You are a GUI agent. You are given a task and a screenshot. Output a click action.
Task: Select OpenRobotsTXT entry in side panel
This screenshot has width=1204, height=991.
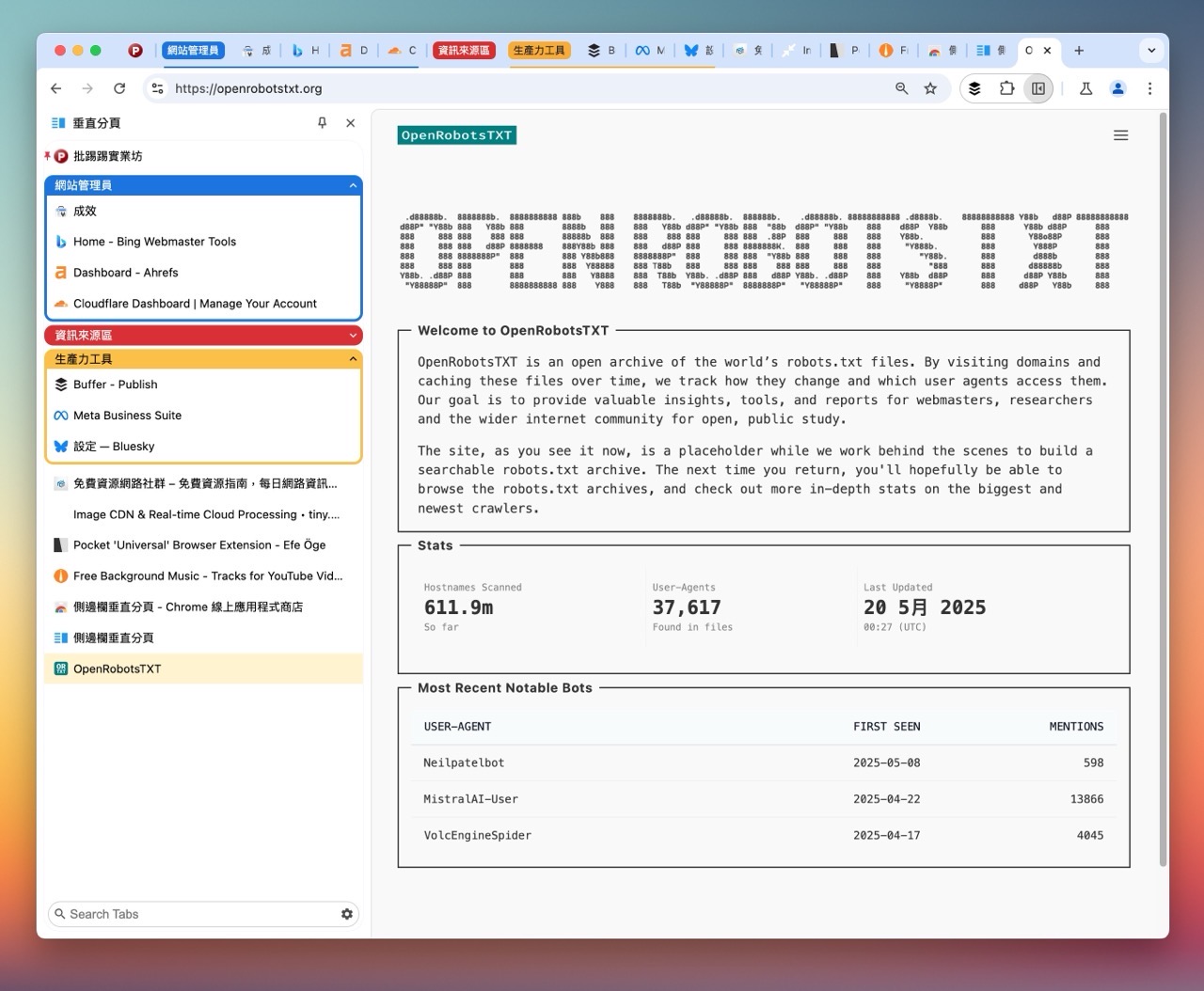203,669
